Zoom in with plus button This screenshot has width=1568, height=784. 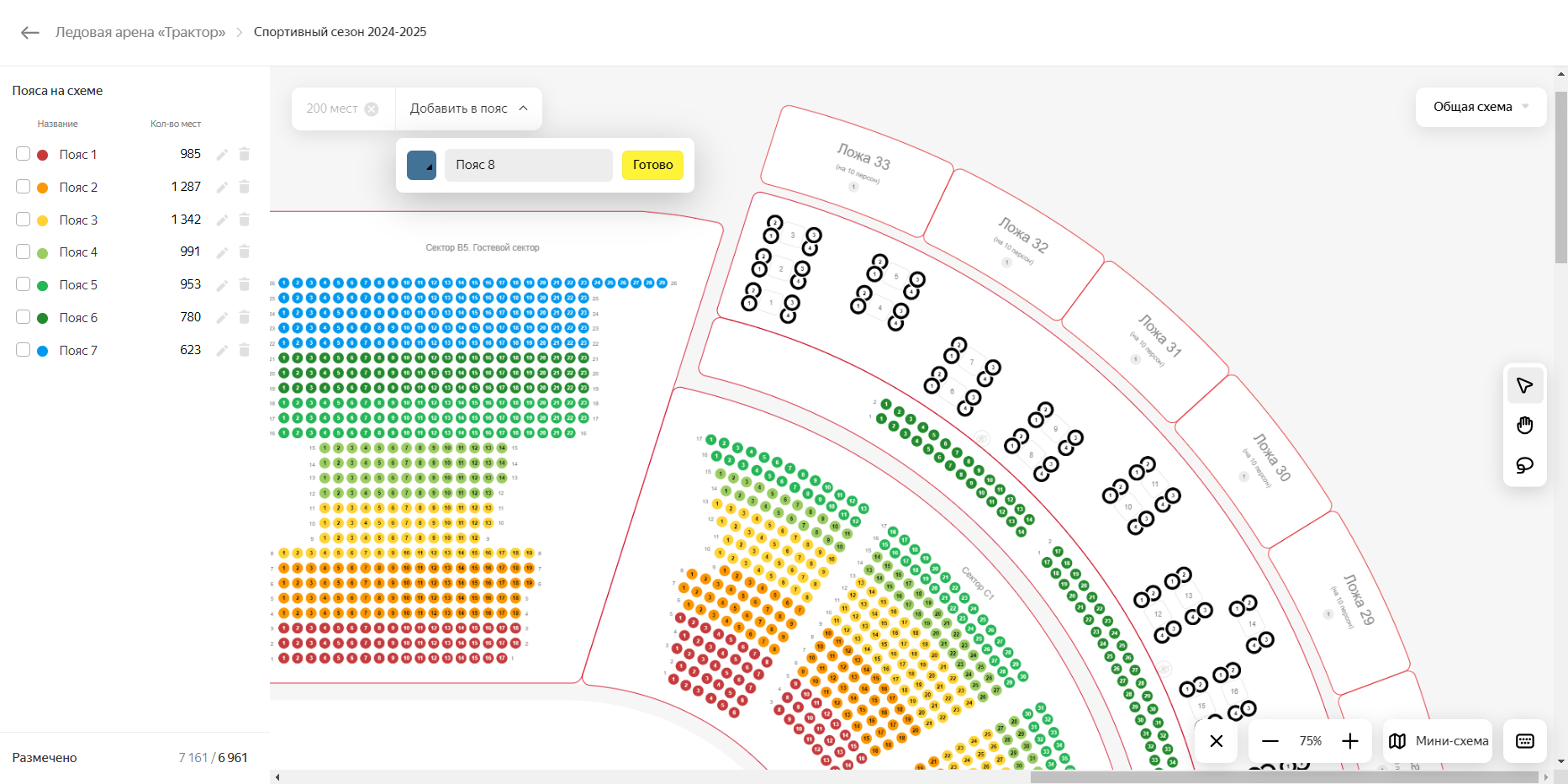[1350, 741]
